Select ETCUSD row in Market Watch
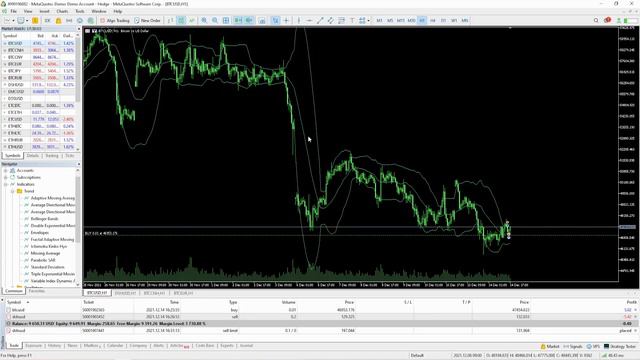Screen dimensions: 640x360 [x=40, y=119]
